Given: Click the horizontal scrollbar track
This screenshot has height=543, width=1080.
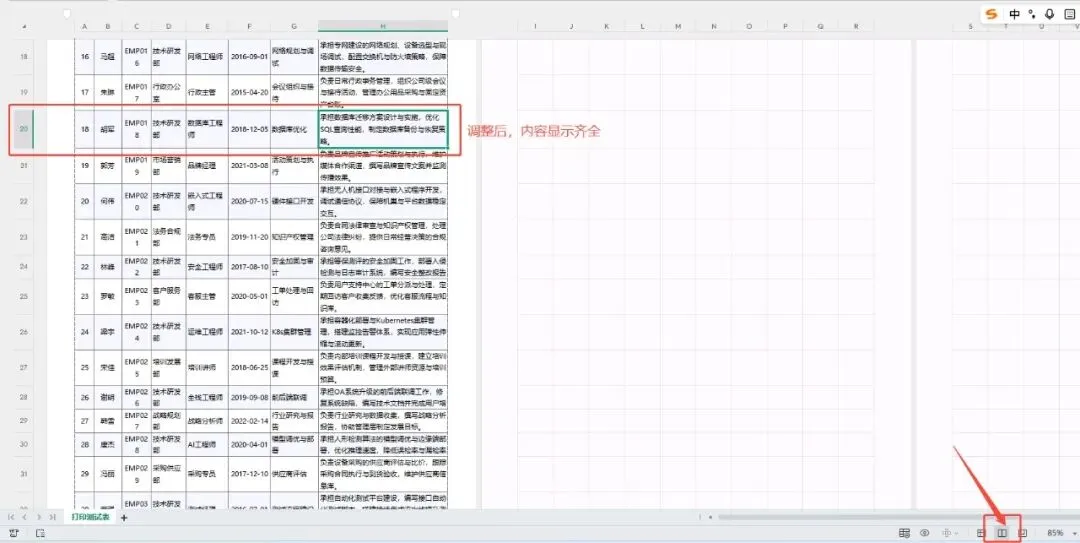Looking at the screenshot, I should pos(899,517).
